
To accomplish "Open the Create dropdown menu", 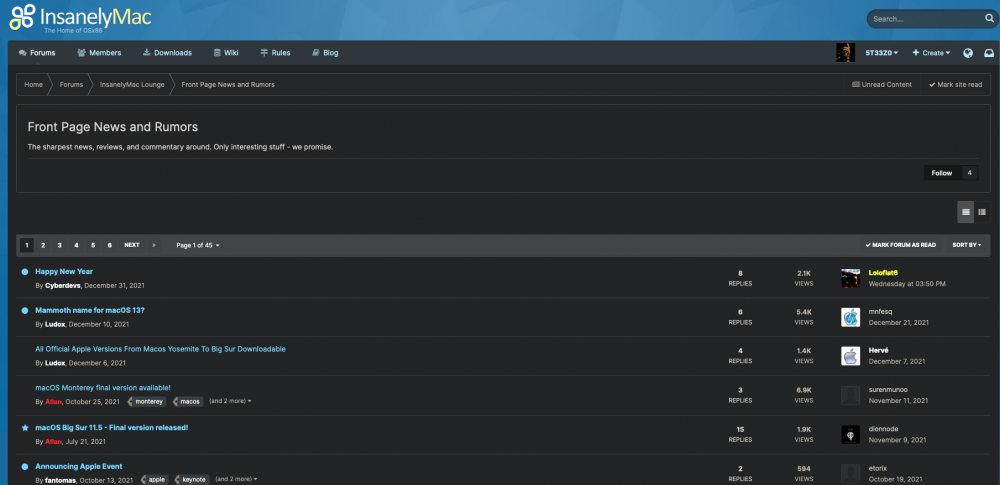I will point(931,53).
